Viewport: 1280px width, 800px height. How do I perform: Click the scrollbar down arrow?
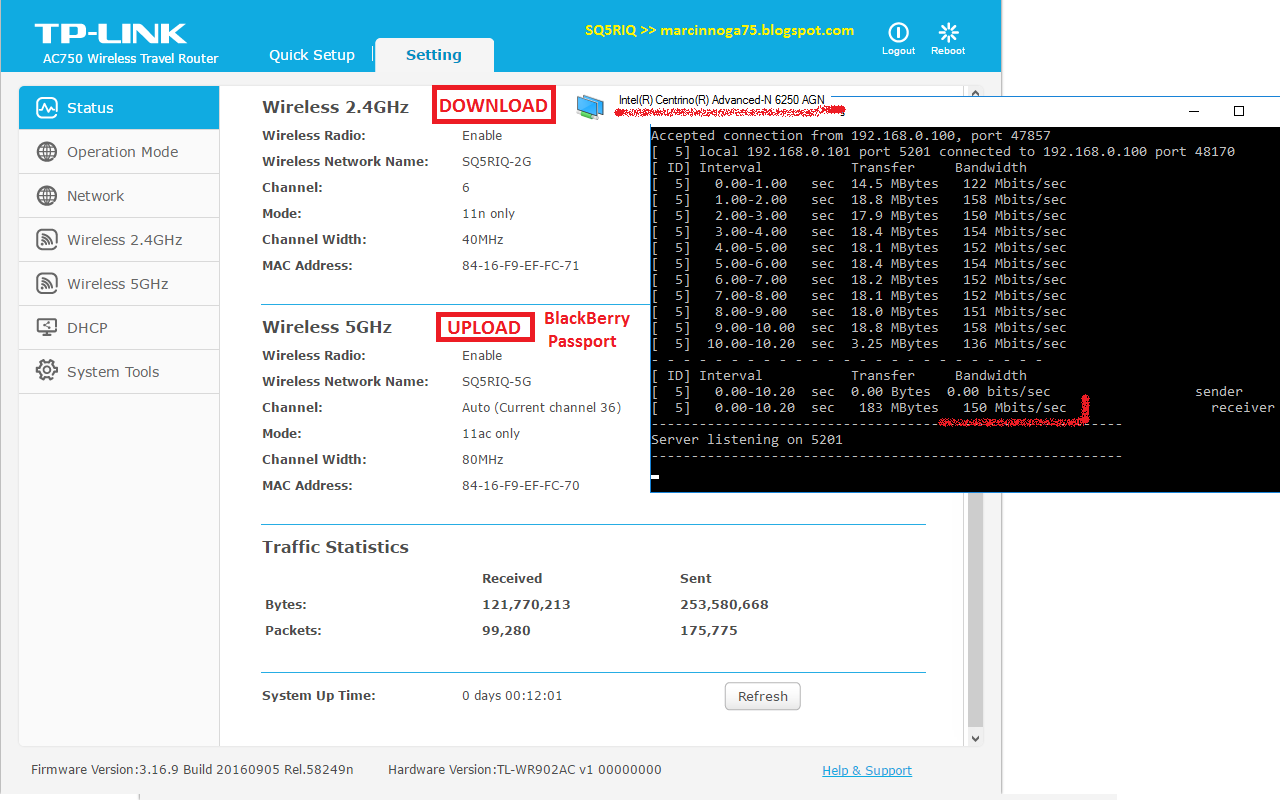tap(976, 738)
